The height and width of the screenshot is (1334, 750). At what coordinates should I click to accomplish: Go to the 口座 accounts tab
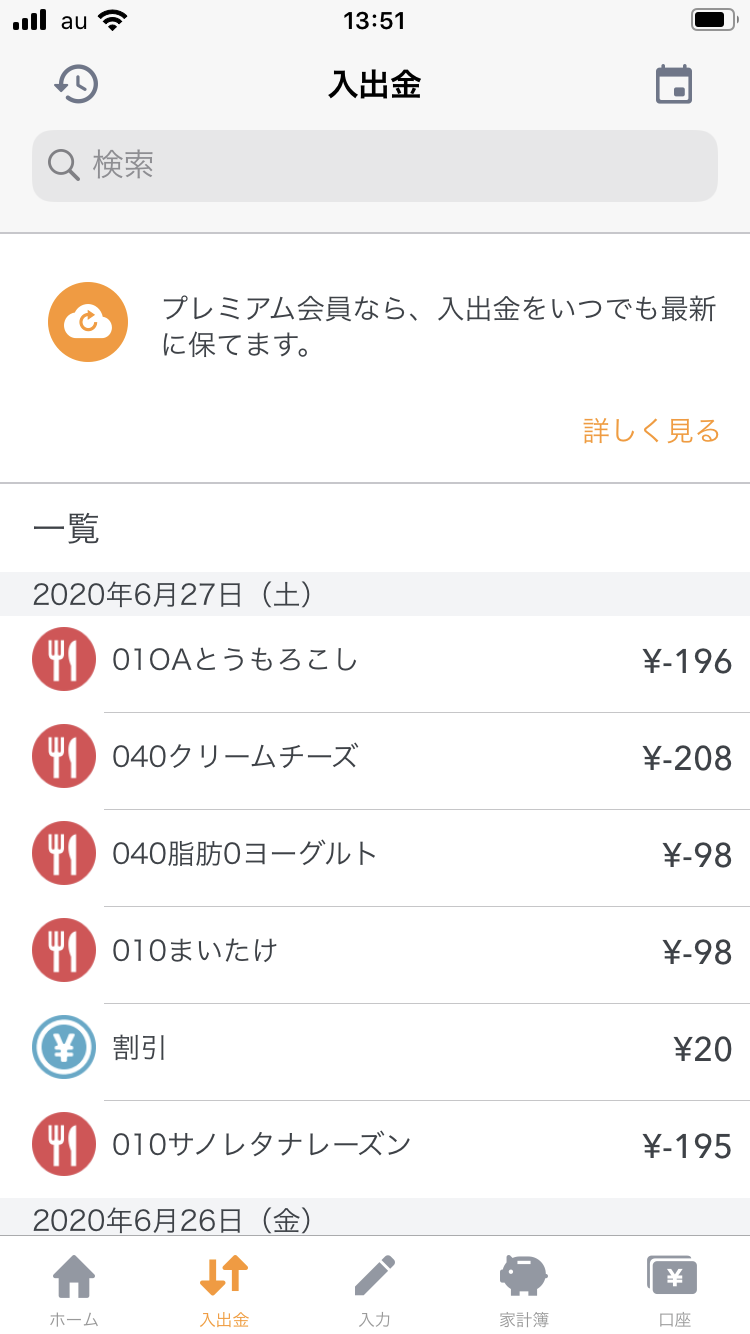(674, 1288)
